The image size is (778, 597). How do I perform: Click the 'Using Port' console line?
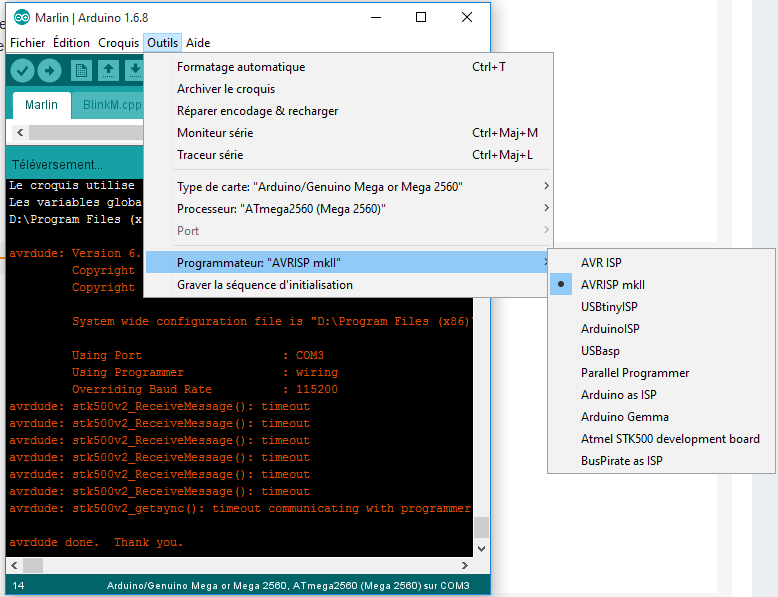pyautogui.click(x=197, y=355)
